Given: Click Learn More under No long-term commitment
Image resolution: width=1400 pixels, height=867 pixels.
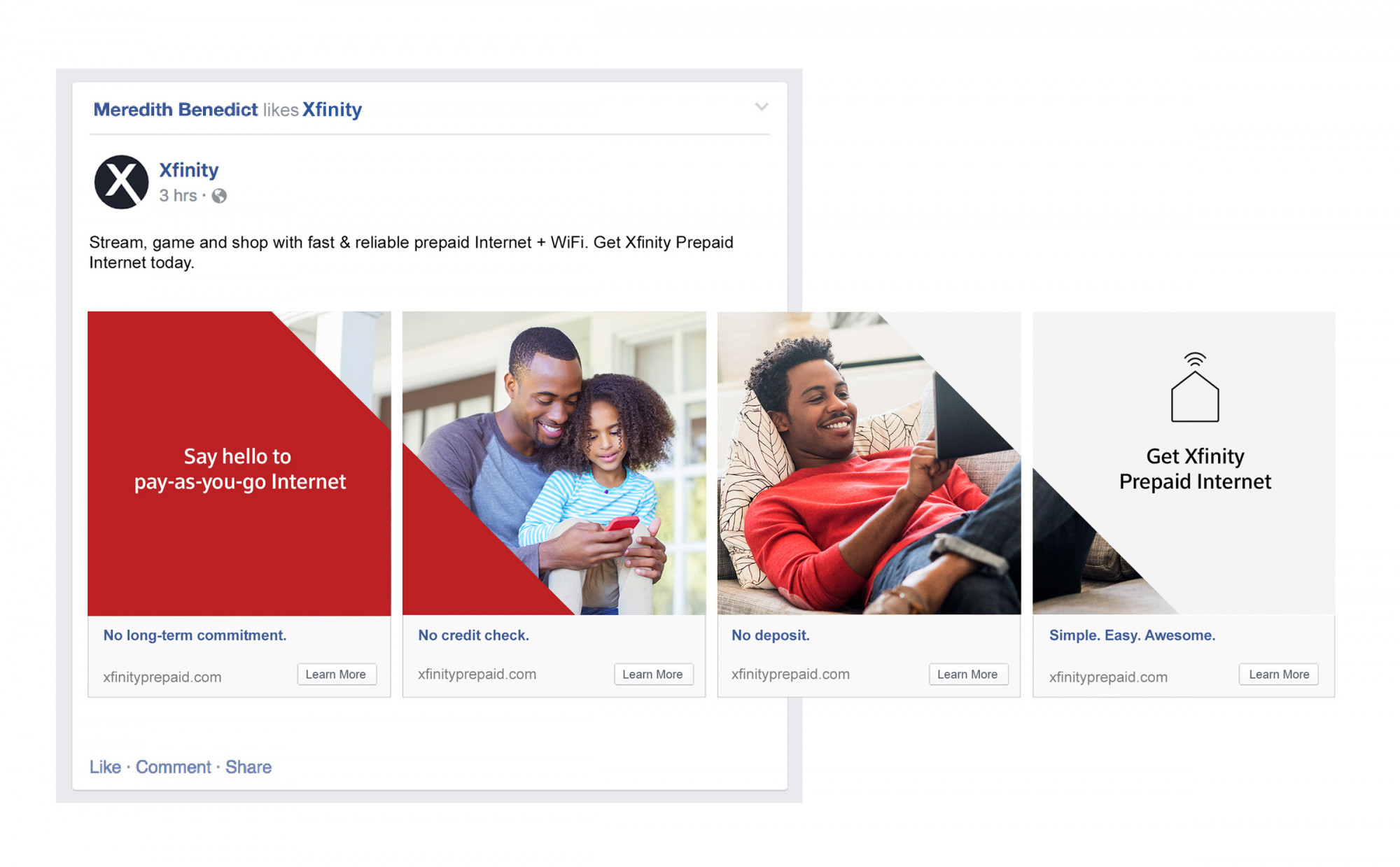Looking at the screenshot, I should [x=336, y=674].
